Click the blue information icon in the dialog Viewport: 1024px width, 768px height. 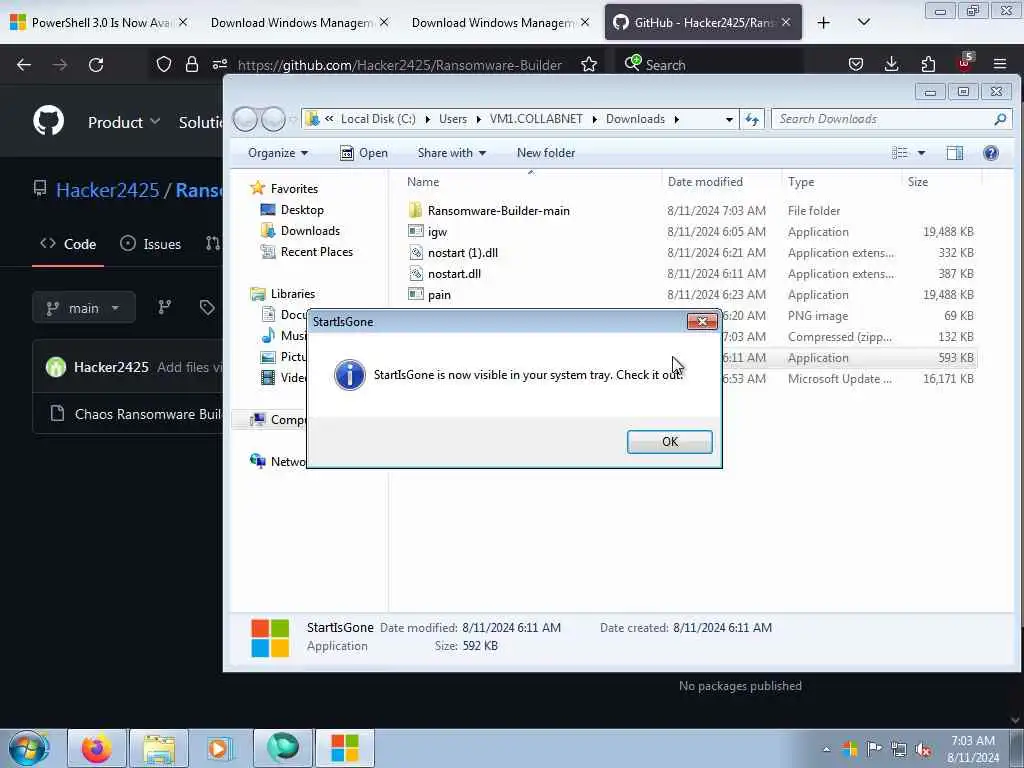[x=350, y=375]
